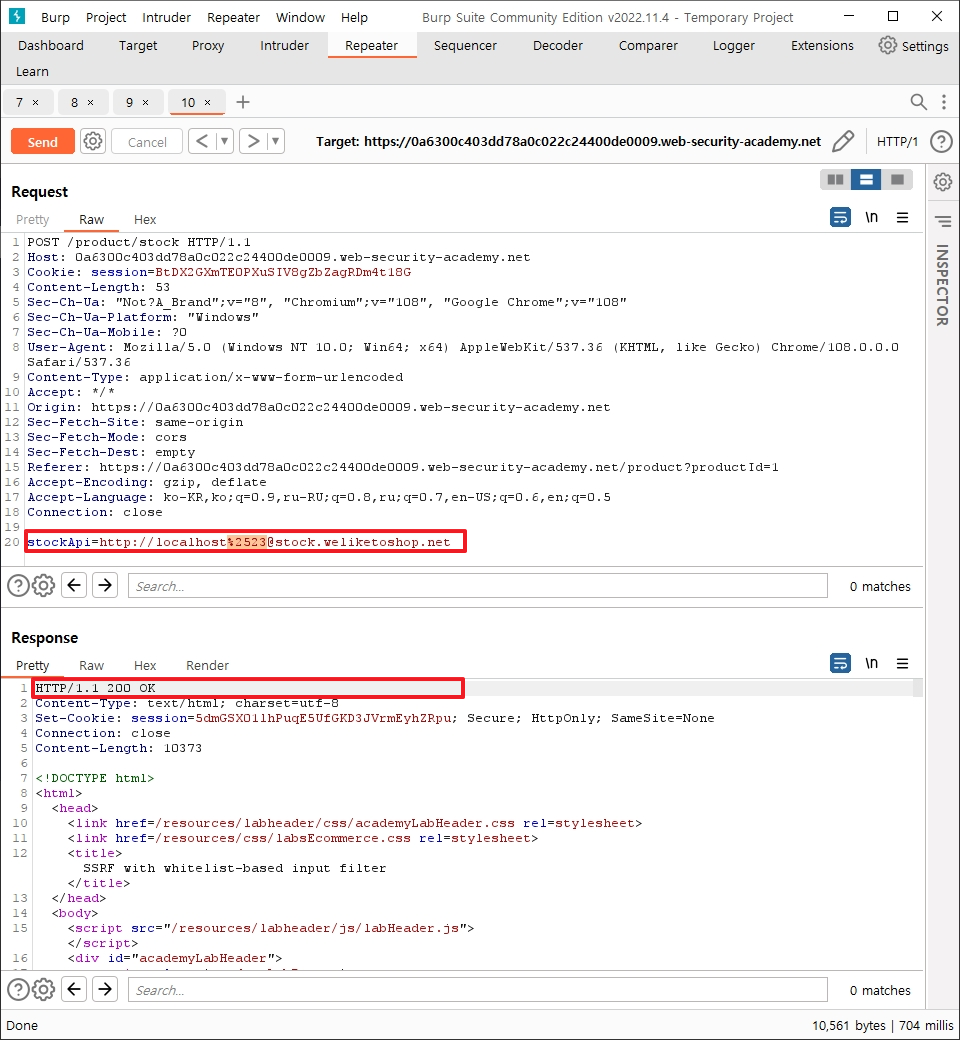Toggle line wrap in Response viewer
Image resolution: width=960 pixels, height=1040 pixels.
point(840,663)
